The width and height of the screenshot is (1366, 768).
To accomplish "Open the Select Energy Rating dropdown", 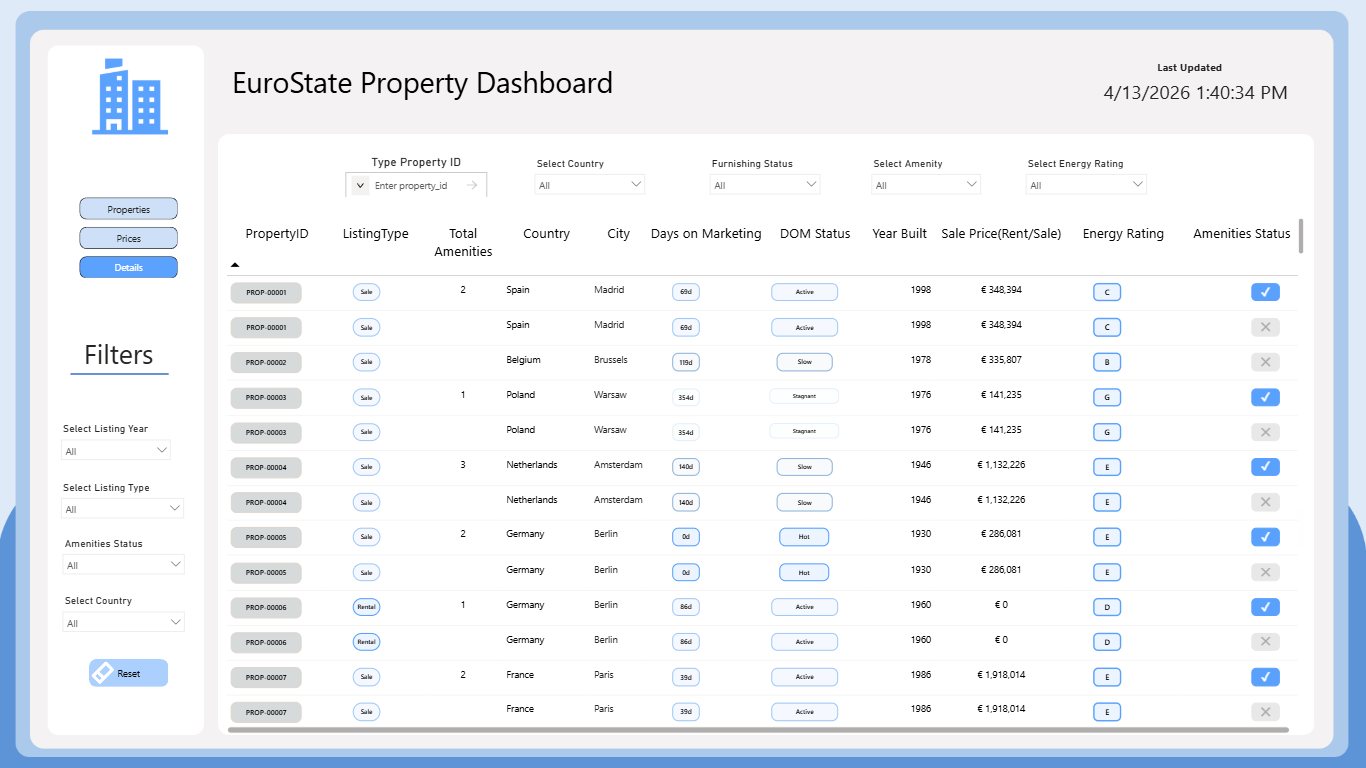I will 1086,185.
